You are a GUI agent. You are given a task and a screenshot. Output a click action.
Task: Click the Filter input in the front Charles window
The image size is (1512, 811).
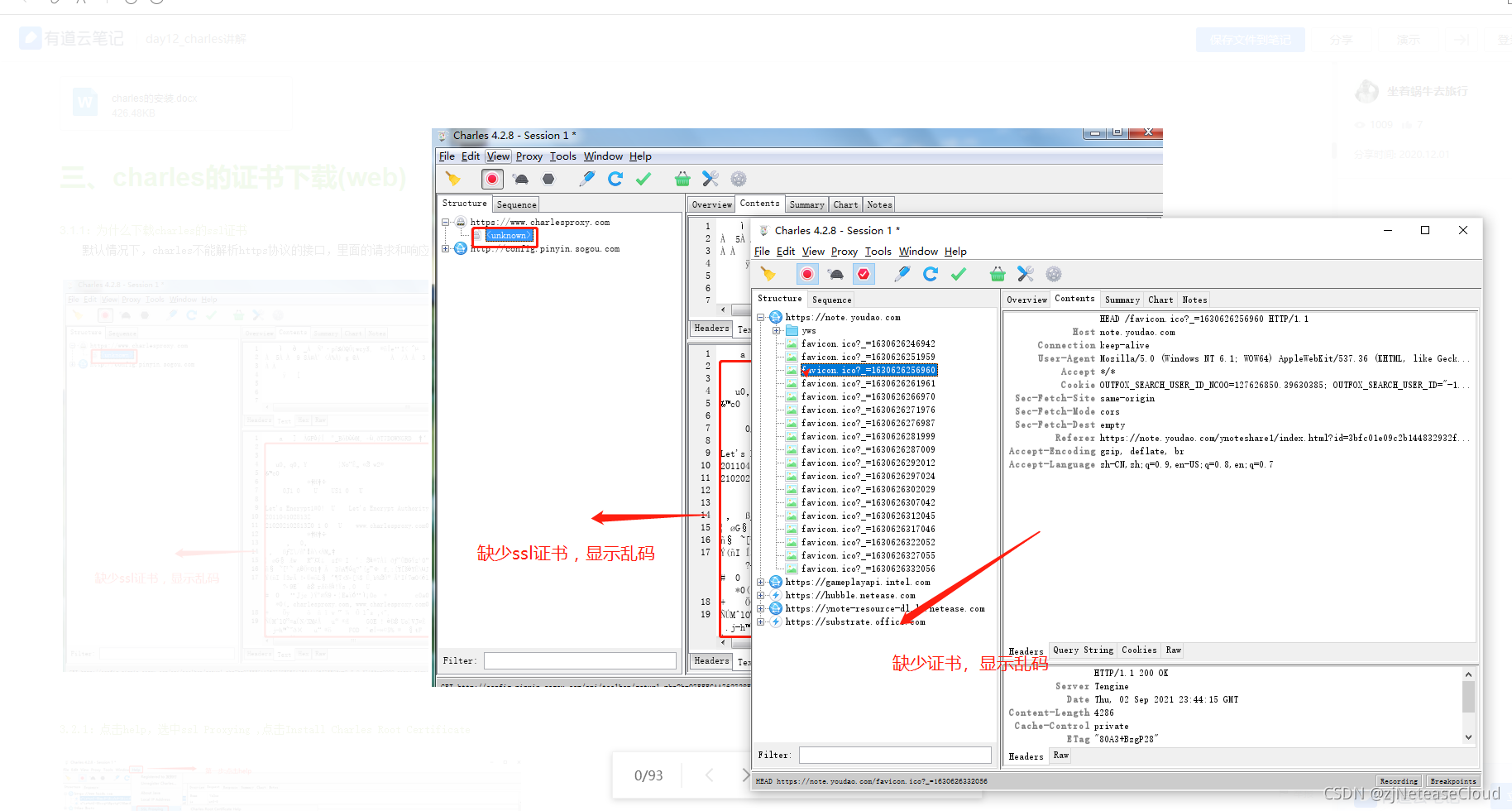pos(895,755)
